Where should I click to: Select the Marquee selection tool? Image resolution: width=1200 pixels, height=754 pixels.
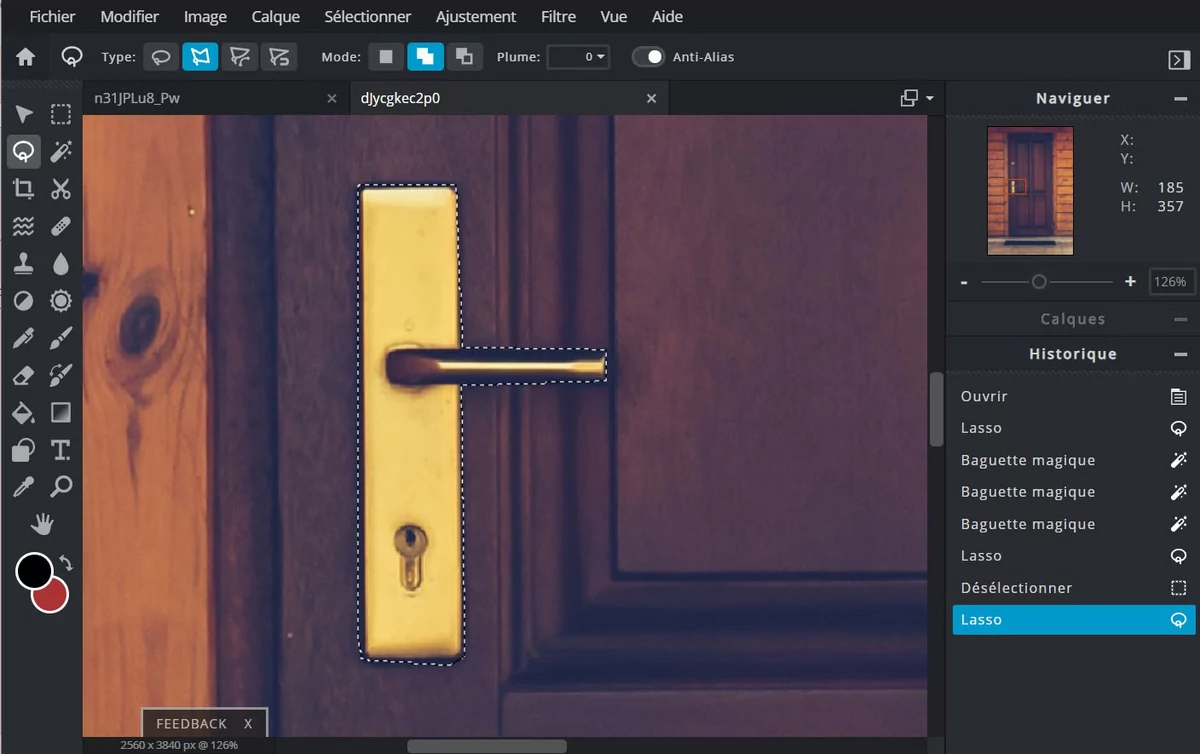pyautogui.click(x=61, y=114)
